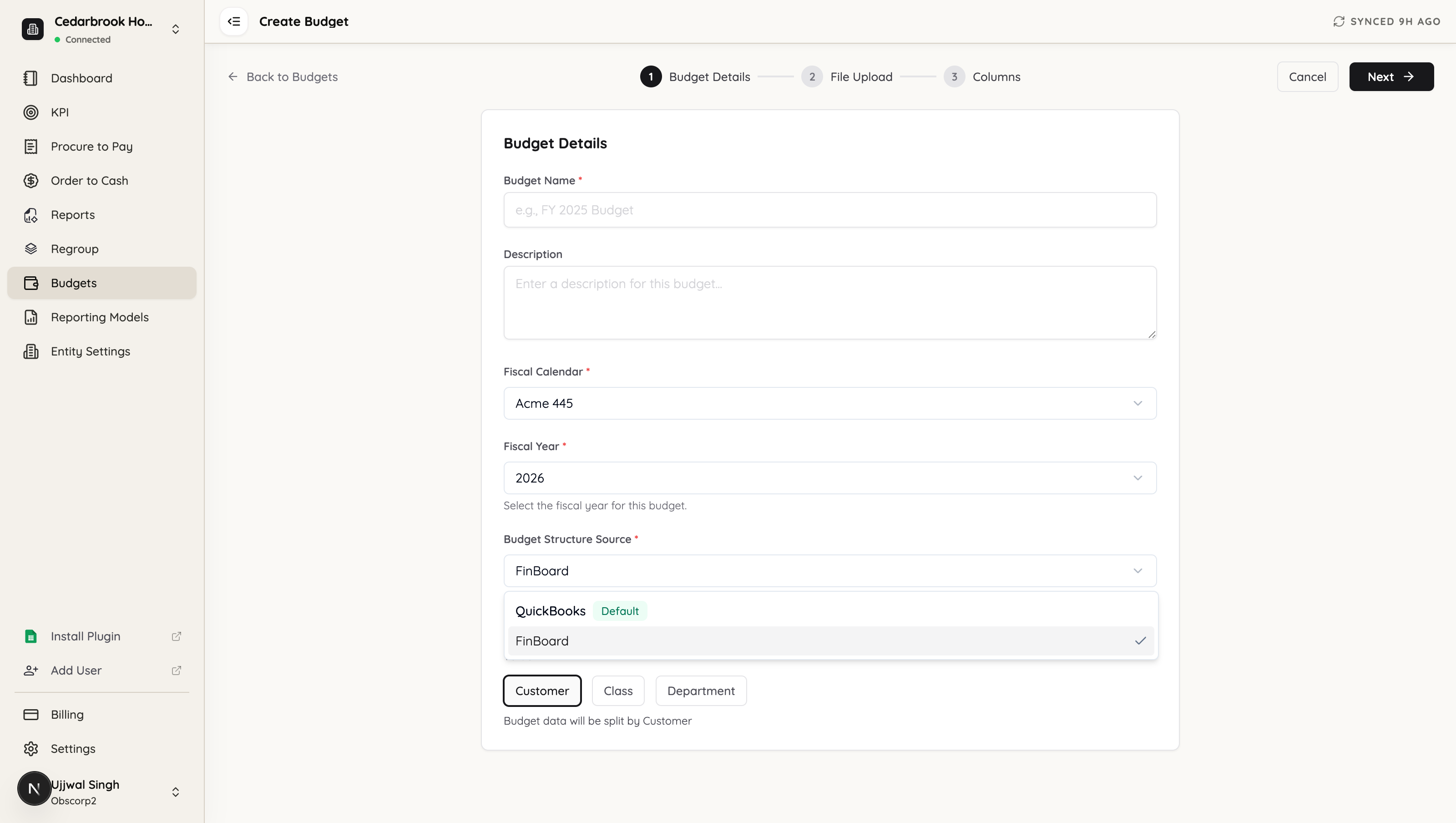Click the Regroup layers icon
The image size is (1456, 823).
[x=30, y=249]
